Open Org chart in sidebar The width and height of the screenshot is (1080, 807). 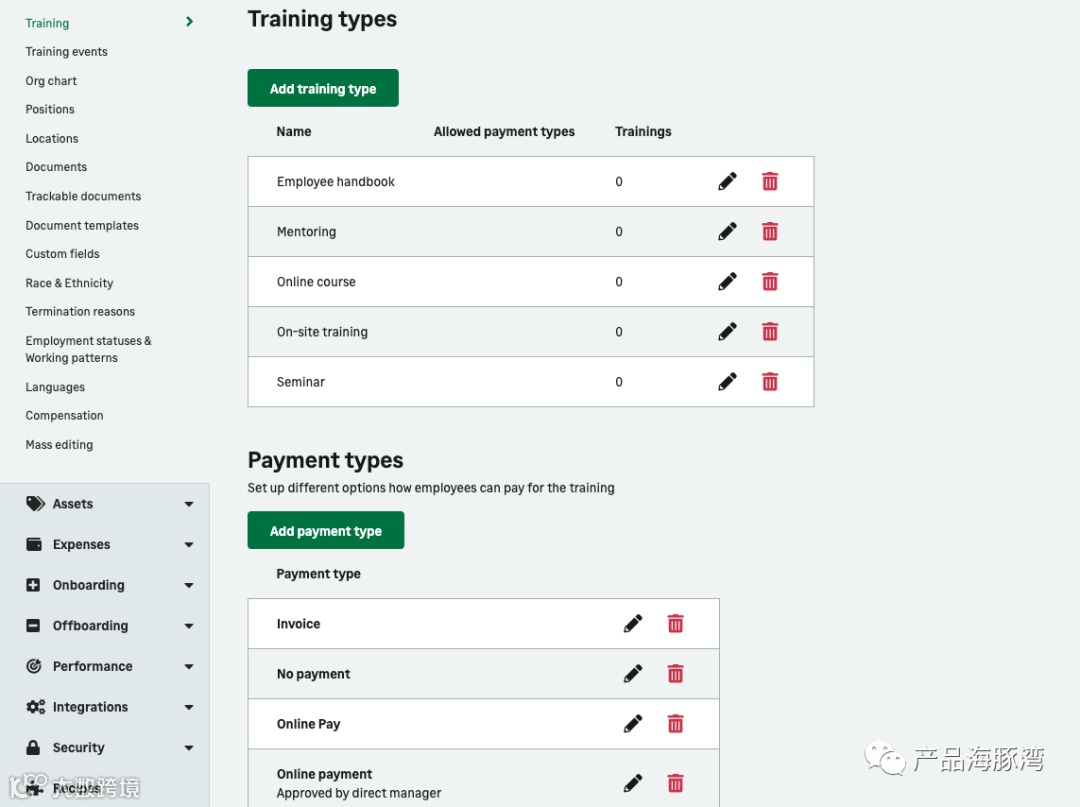click(x=51, y=81)
